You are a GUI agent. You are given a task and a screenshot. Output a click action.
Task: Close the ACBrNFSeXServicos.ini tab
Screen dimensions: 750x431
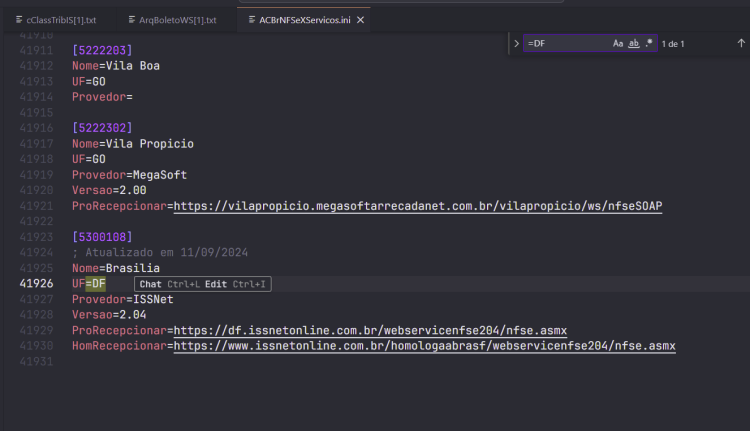361,20
